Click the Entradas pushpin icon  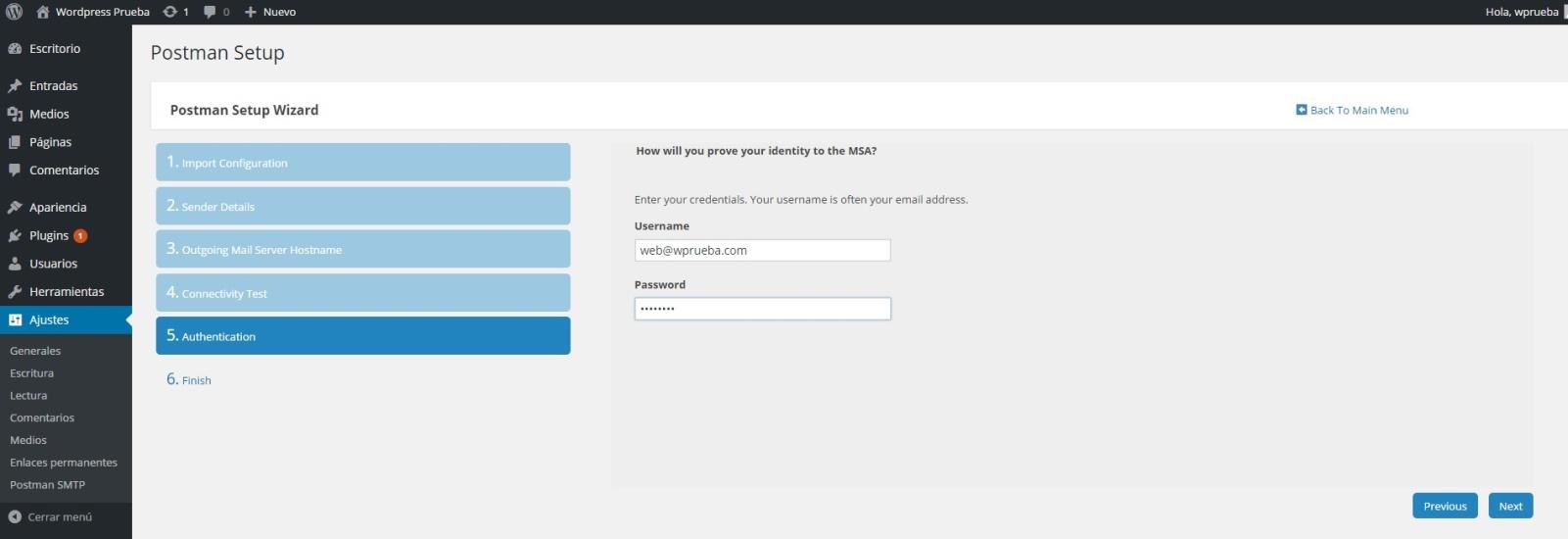click(15, 85)
